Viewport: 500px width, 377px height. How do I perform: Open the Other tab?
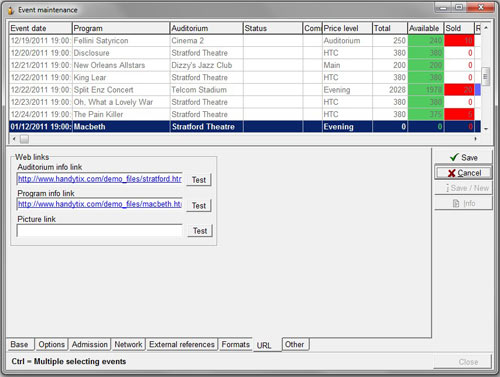[x=295, y=344]
